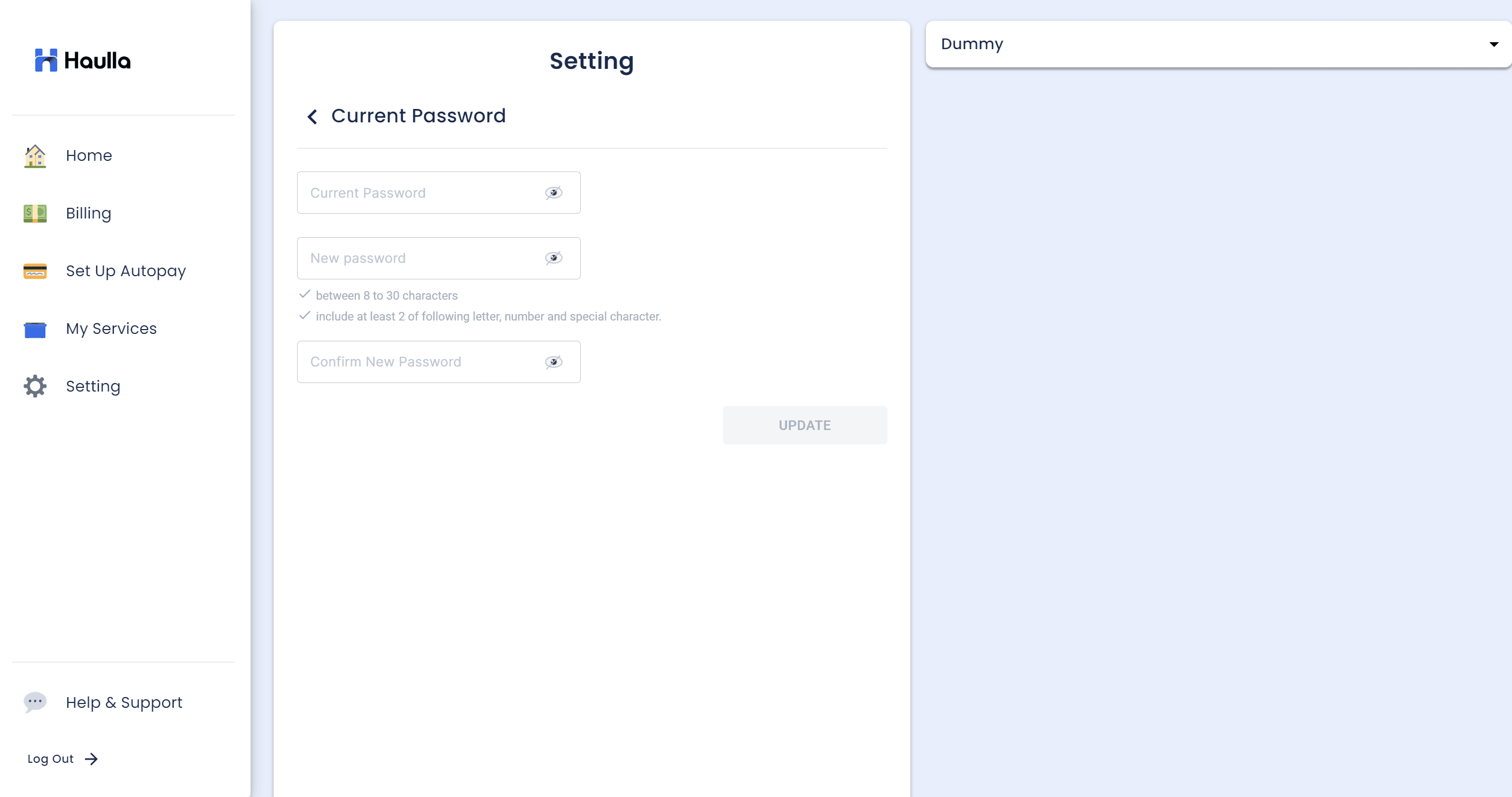Click the dropdown arrow beside Dummy
Image resolution: width=1512 pixels, height=797 pixels.
1494,44
